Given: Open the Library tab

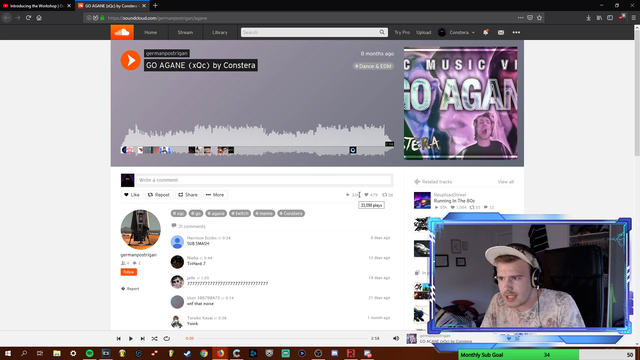Looking at the screenshot, I should (x=220, y=32).
